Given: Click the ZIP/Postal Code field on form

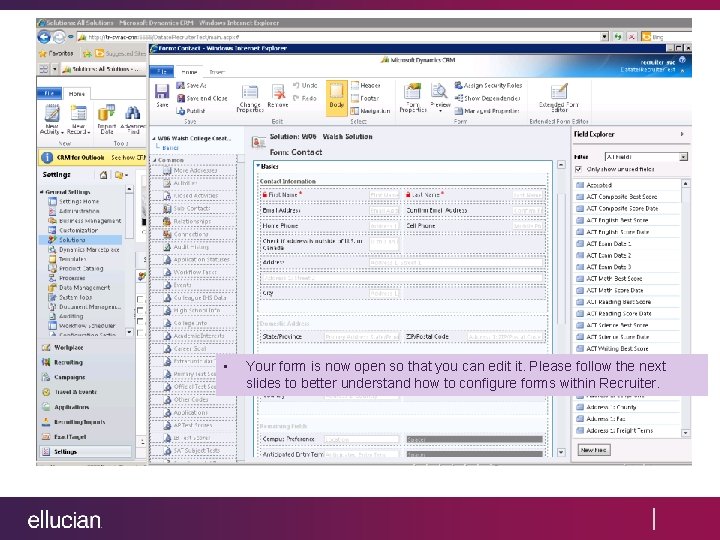Looking at the screenshot, I should [474, 337].
